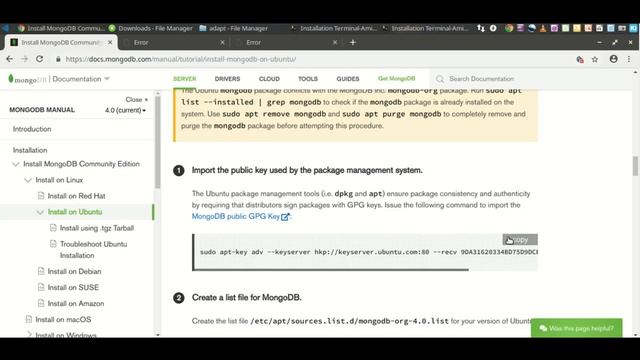Close the first Error tab
The height and width of the screenshot is (360, 640).
click(222, 42)
